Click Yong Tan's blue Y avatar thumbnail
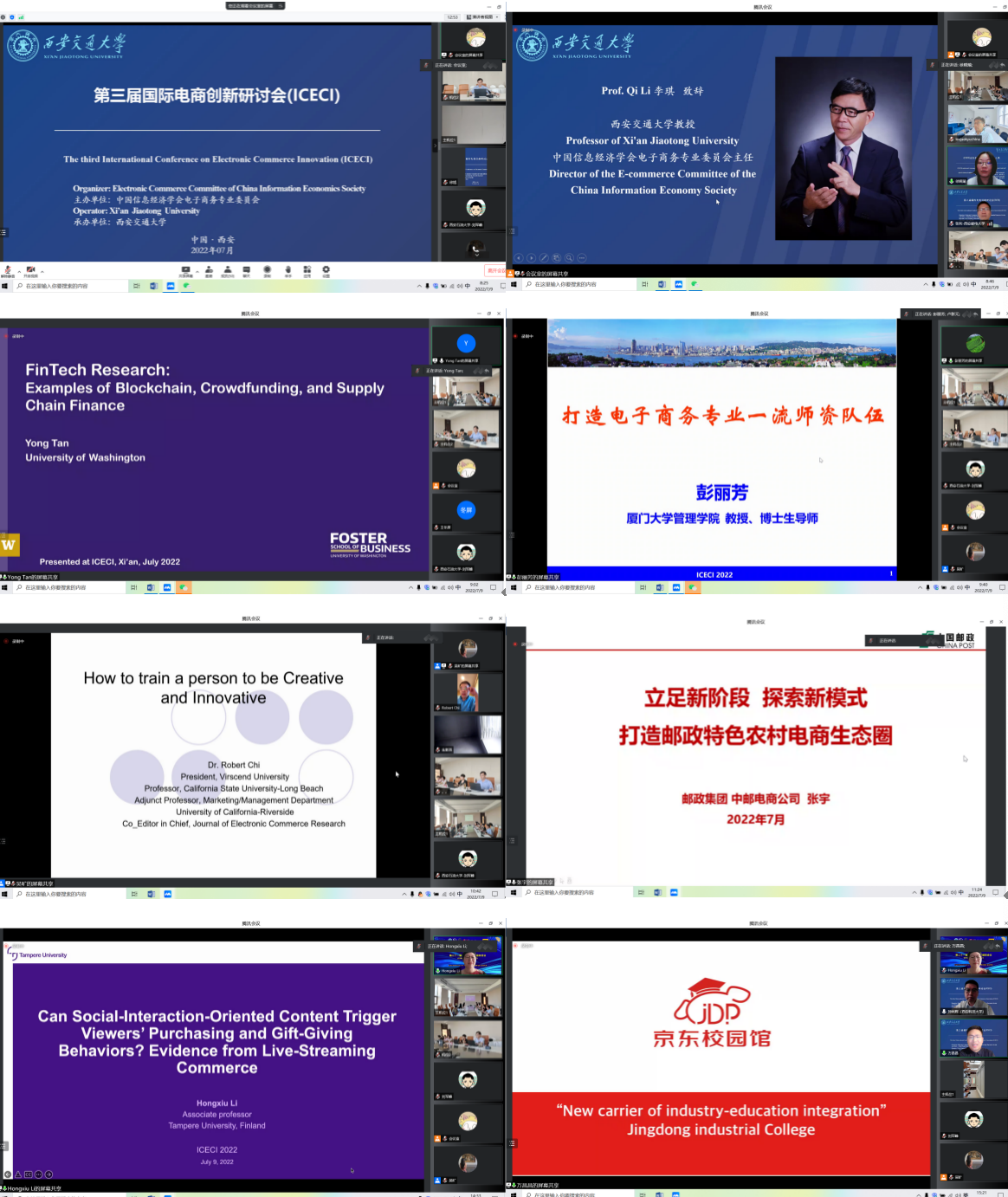The height and width of the screenshot is (1197, 1008). (x=466, y=343)
